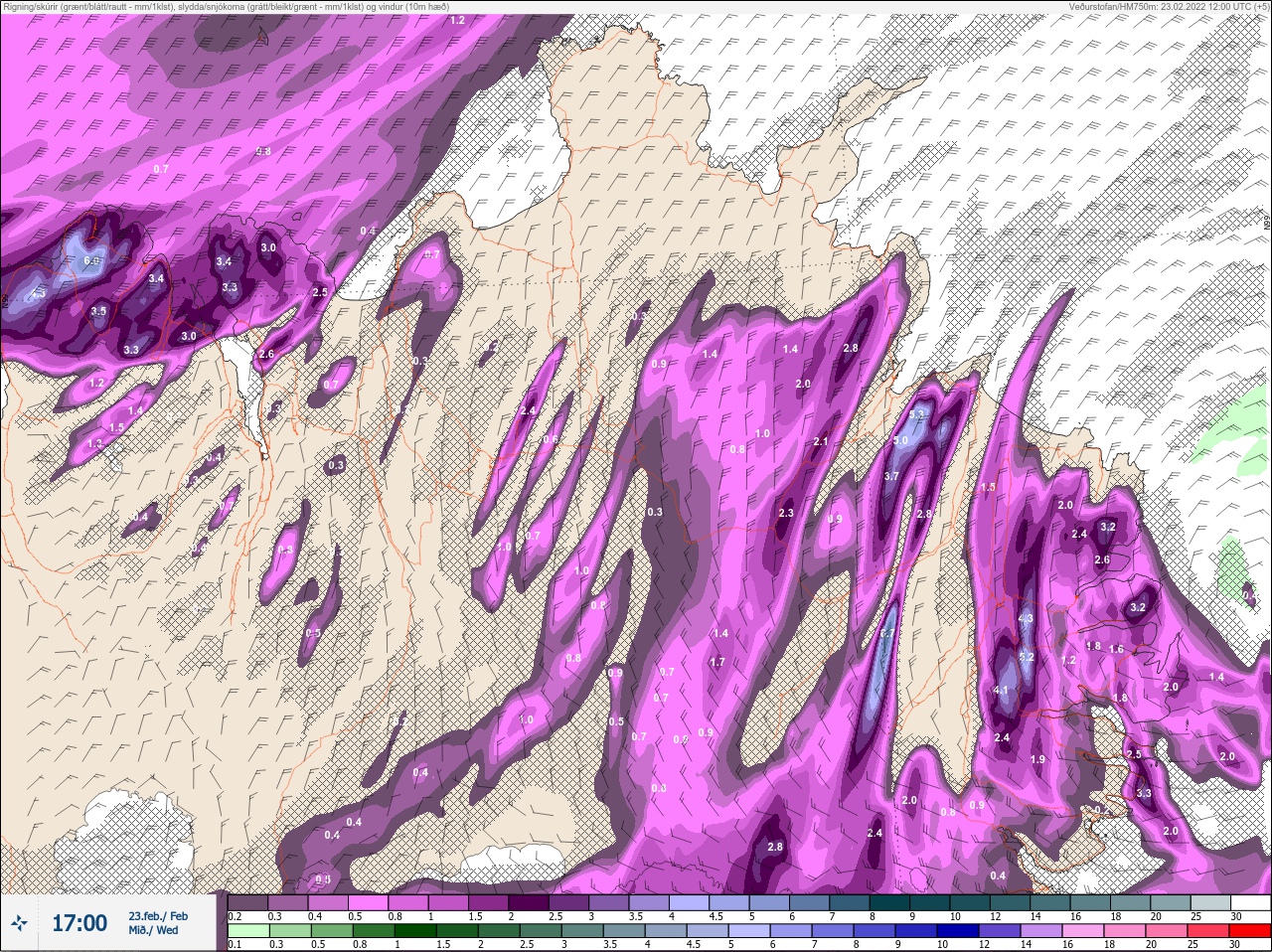Click the 5.2 precipitation value on map
The height and width of the screenshot is (952, 1272).
point(1028,657)
